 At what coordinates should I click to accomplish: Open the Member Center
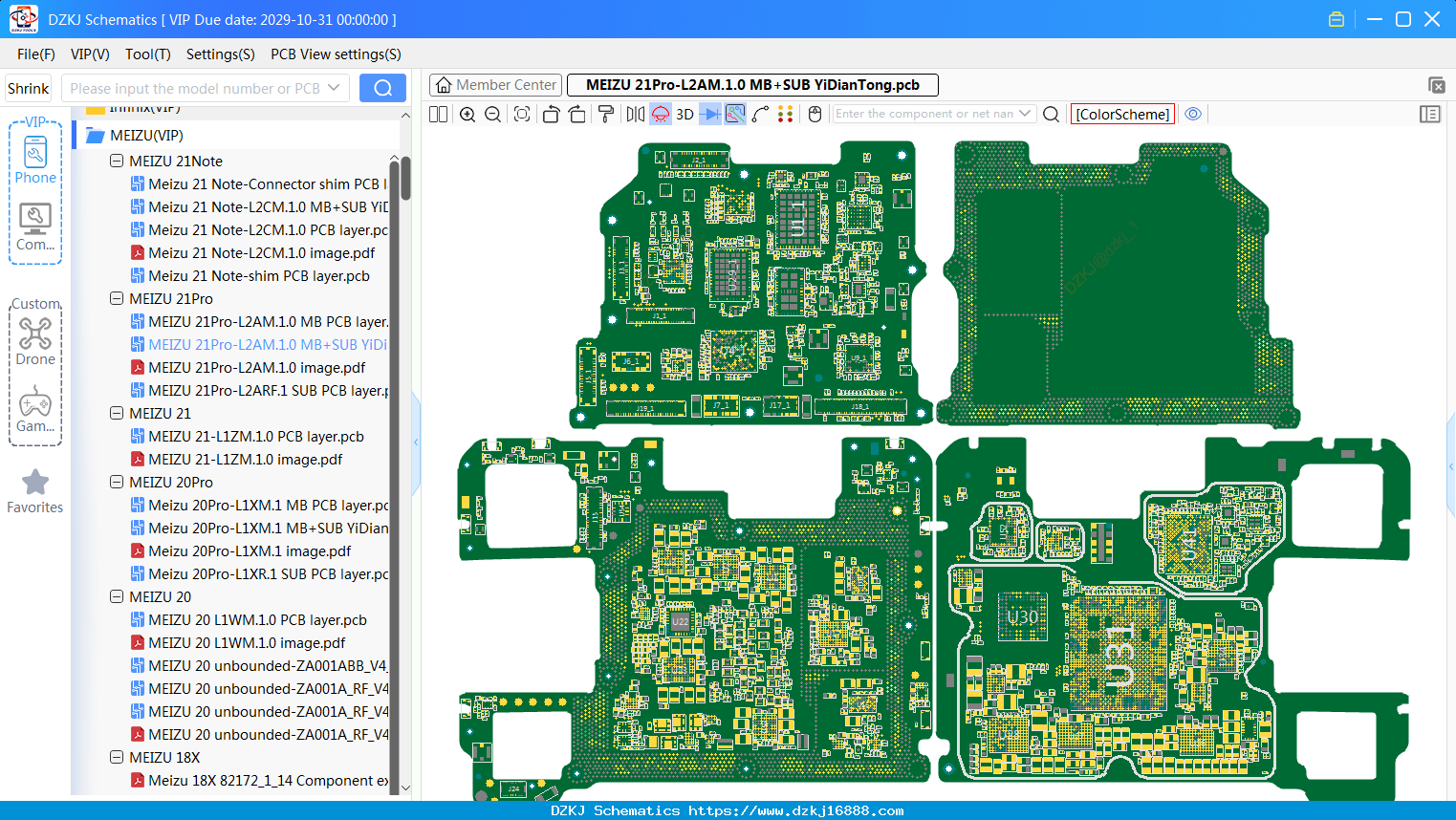tap(494, 85)
